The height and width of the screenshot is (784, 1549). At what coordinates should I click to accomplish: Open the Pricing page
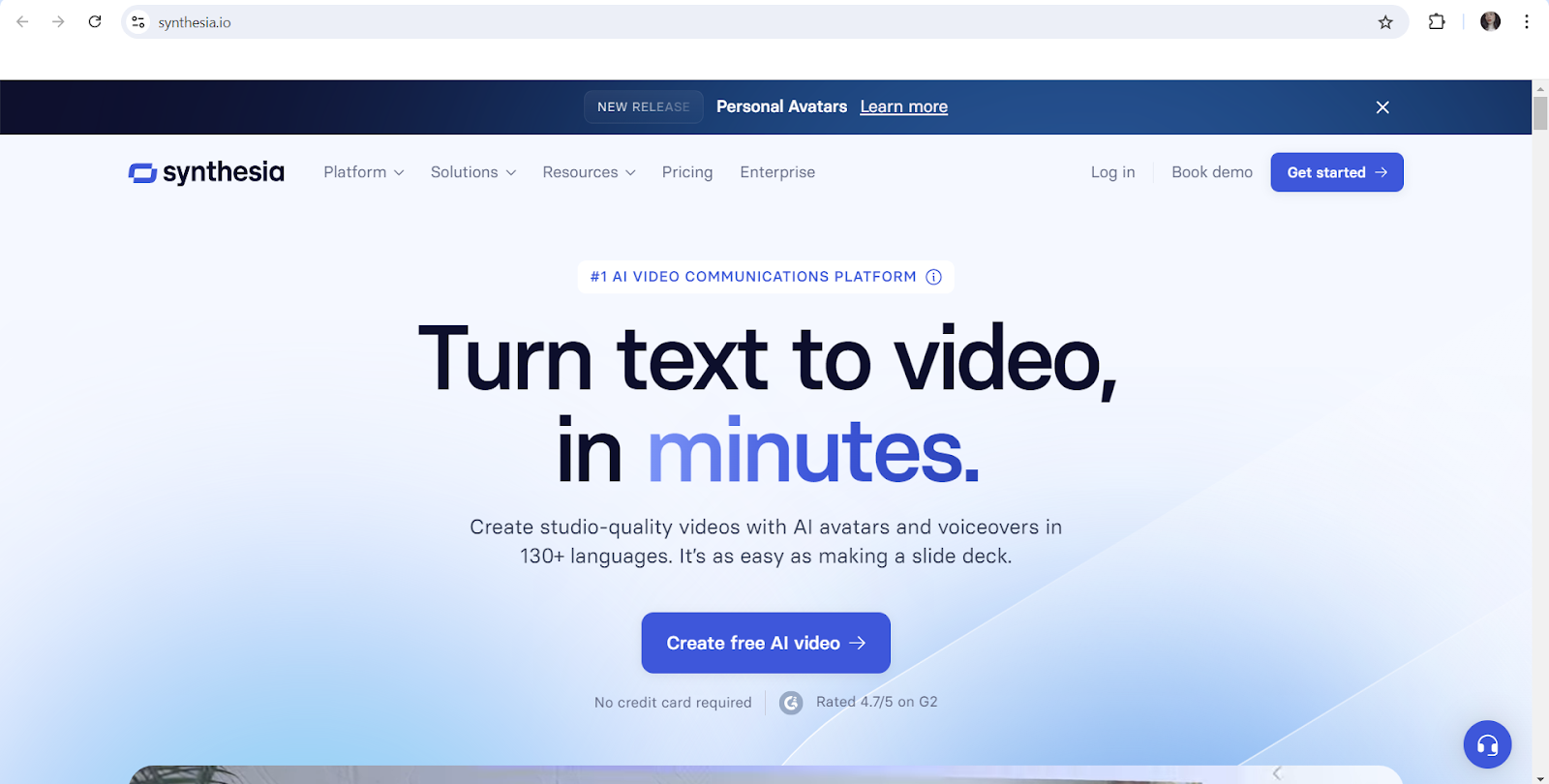tap(687, 172)
